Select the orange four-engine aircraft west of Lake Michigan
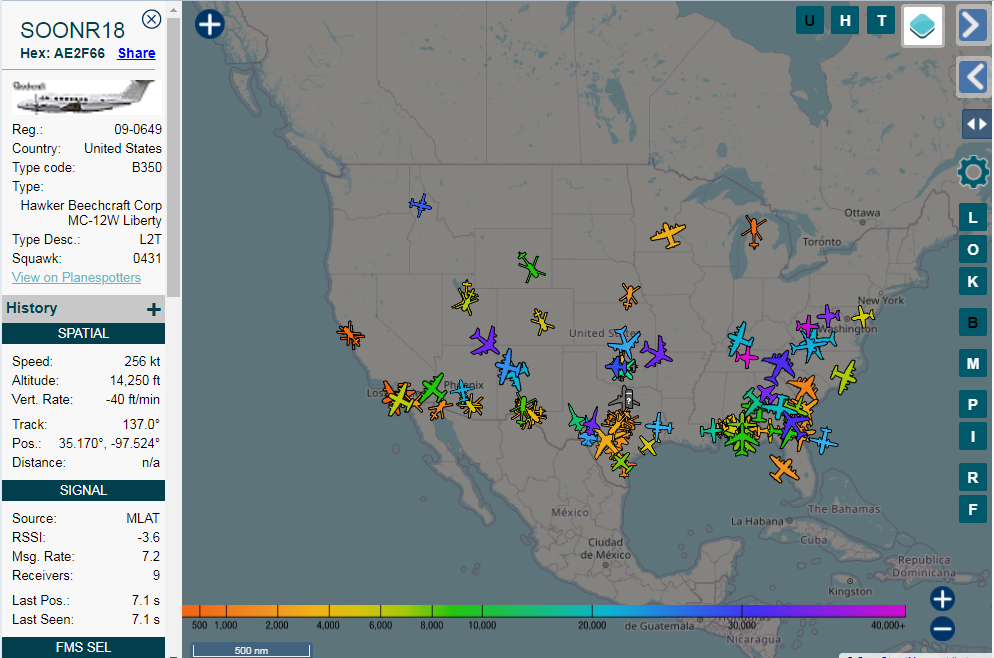The width and height of the screenshot is (994, 658). (x=668, y=235)
